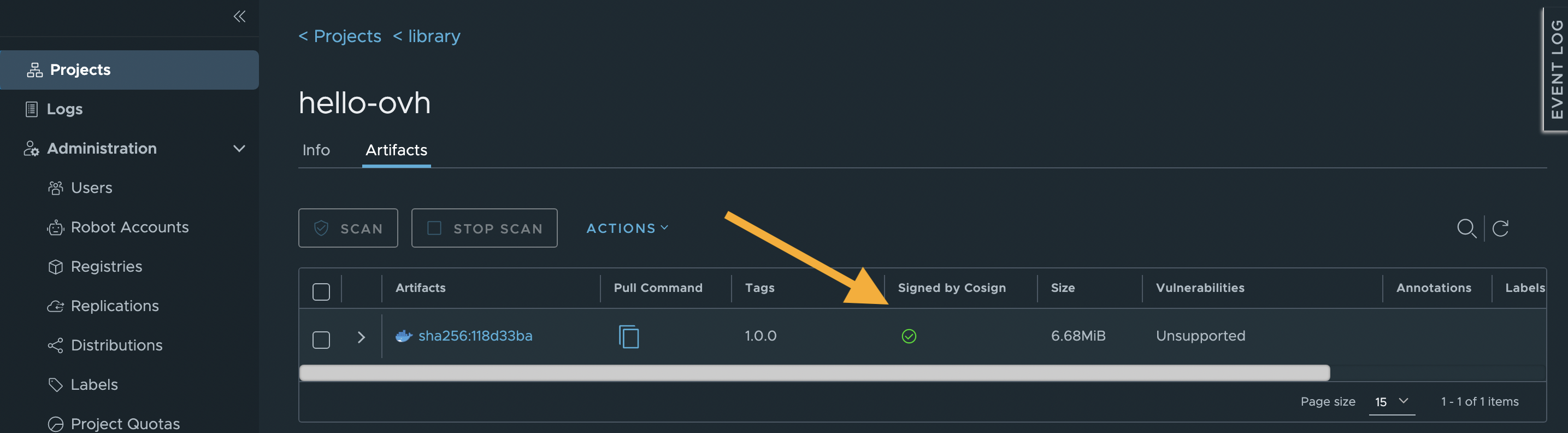
Task: Check the sha256:118d33ba artifact row
Action: 321,340
